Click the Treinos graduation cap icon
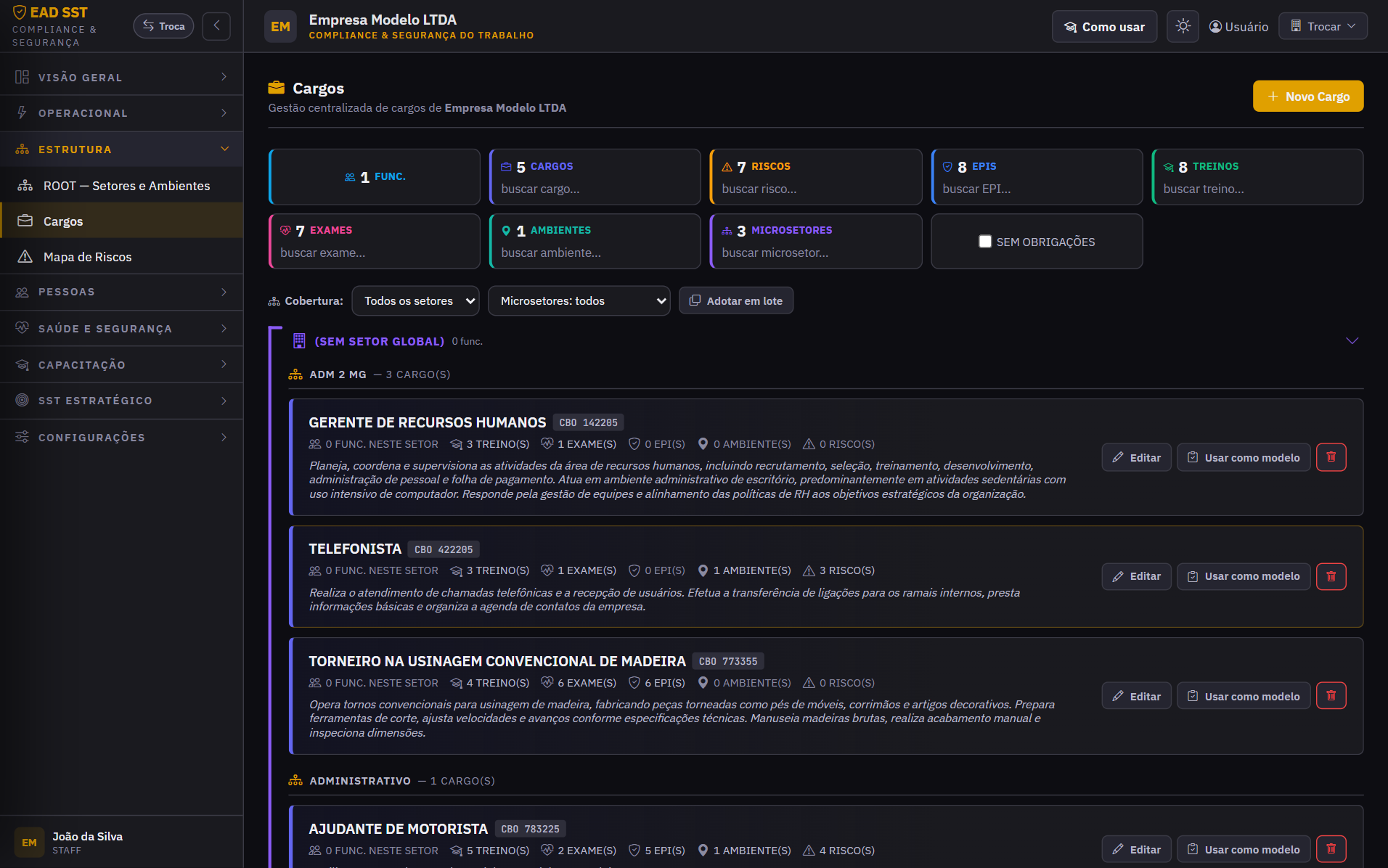The height and width of the screenshot is (868, 1388). 1168,167
